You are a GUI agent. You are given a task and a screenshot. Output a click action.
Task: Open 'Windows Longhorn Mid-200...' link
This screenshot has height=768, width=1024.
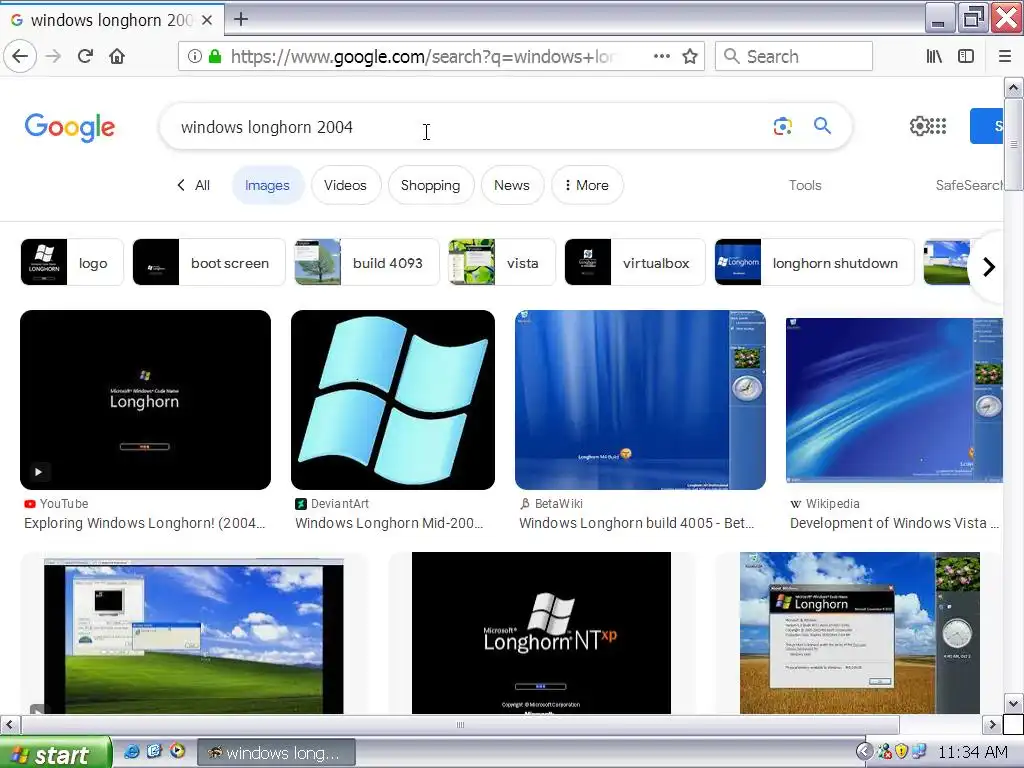pos(389,523)
